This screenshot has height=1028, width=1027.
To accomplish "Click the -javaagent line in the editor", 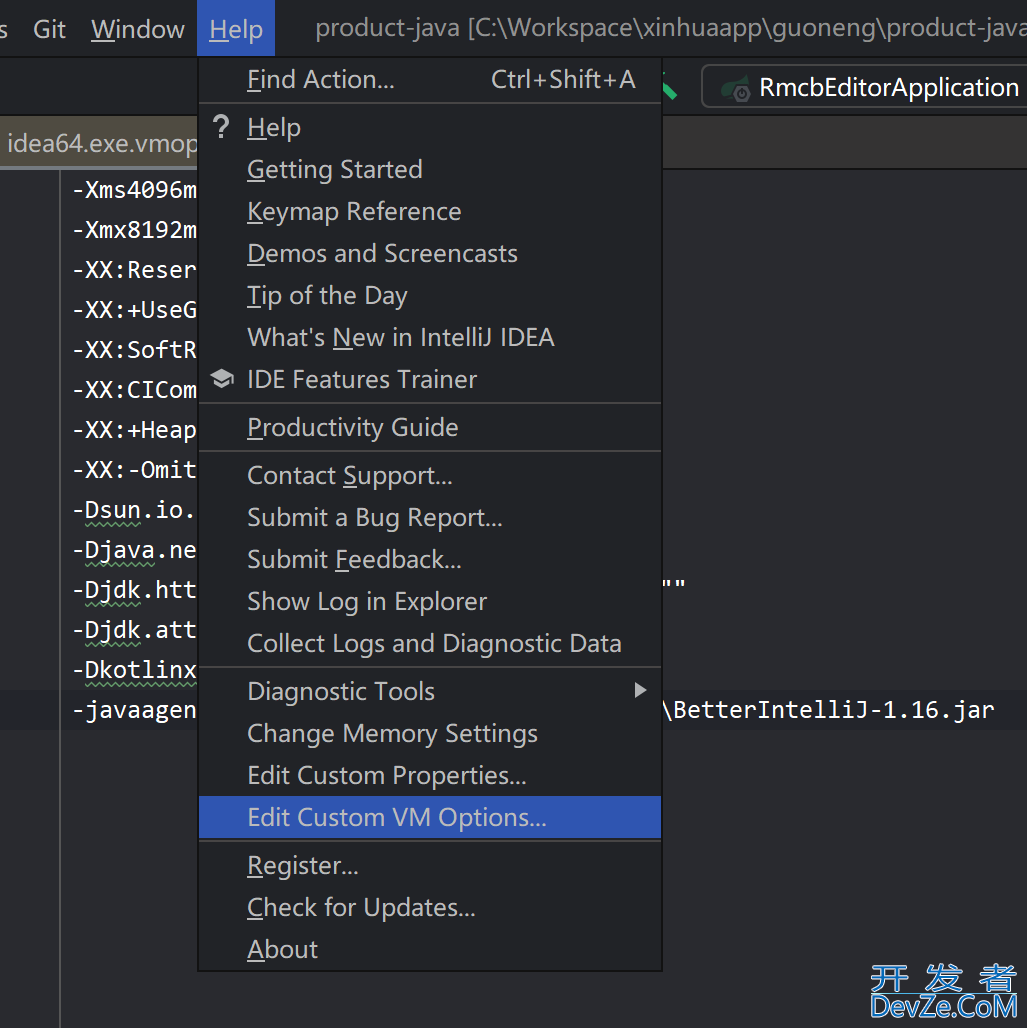I will pyautogui.click(x=133, y=710).
